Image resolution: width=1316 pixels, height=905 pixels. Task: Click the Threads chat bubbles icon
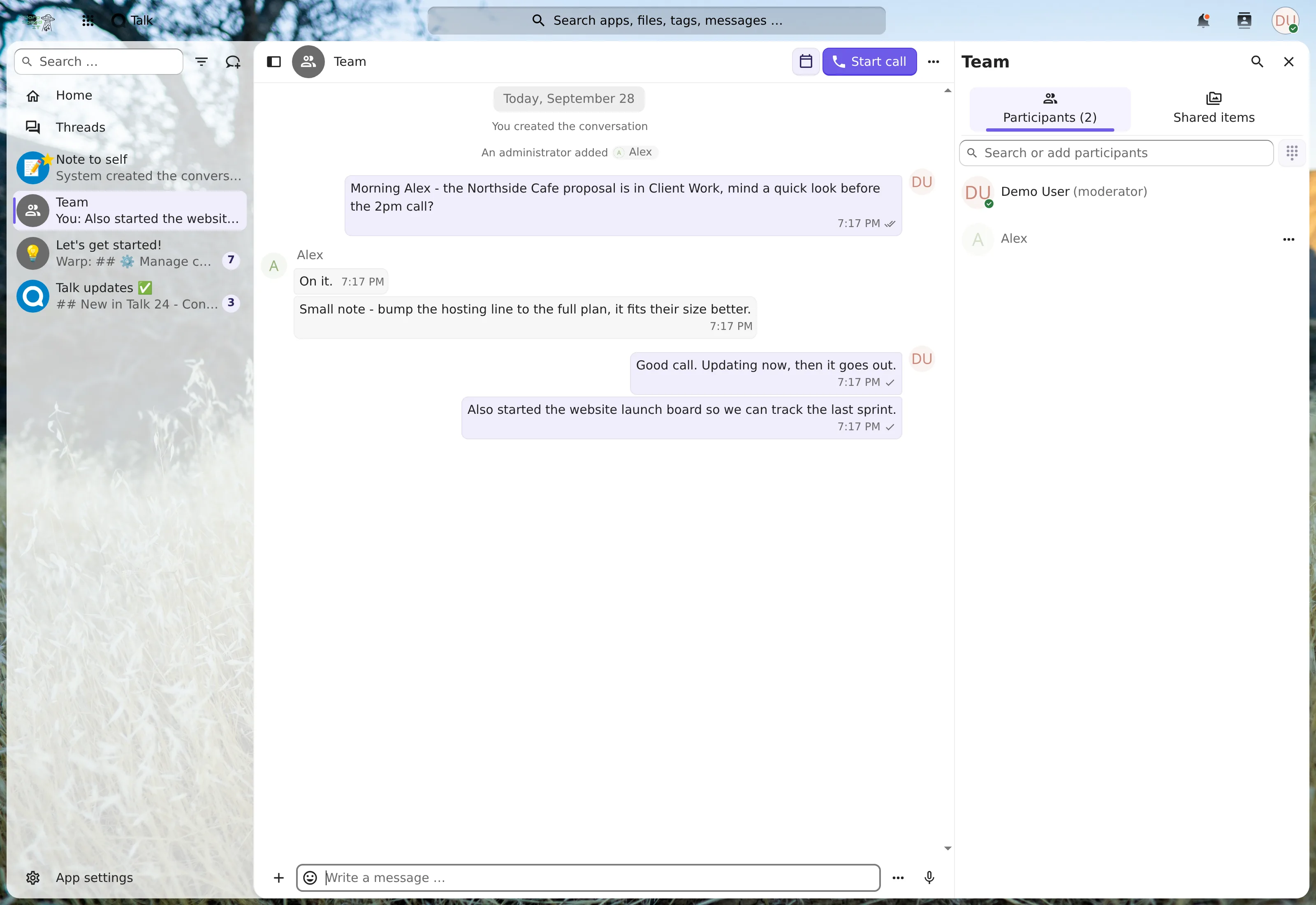33,128
